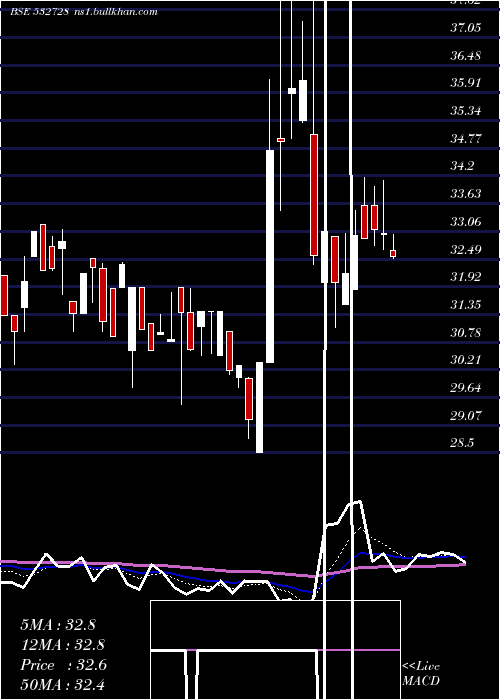Click the 37.05 price axis label
500x700 pixels.
point(465,28)
